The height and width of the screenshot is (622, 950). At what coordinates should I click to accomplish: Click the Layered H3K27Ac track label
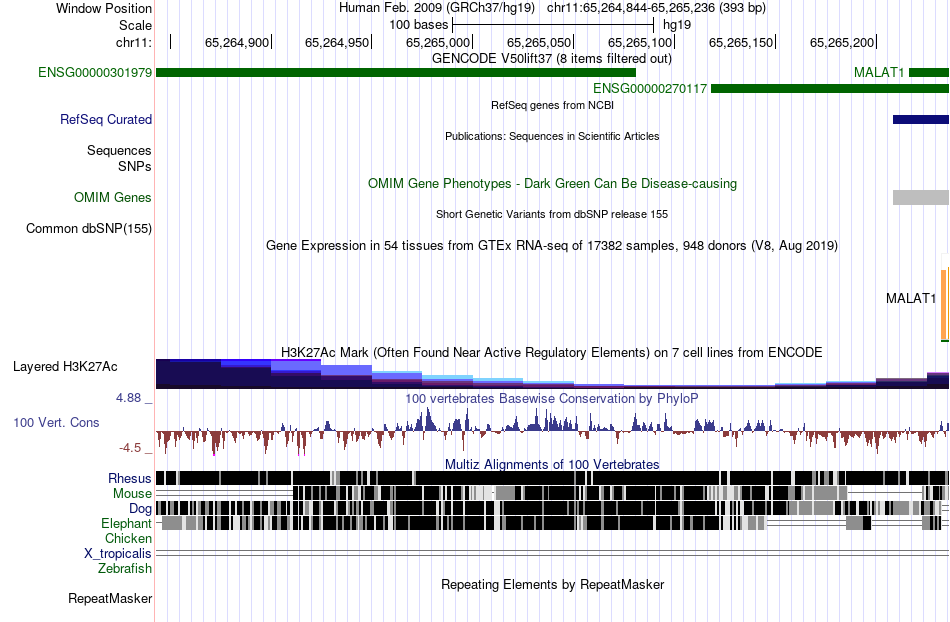[x=65, y=366]
